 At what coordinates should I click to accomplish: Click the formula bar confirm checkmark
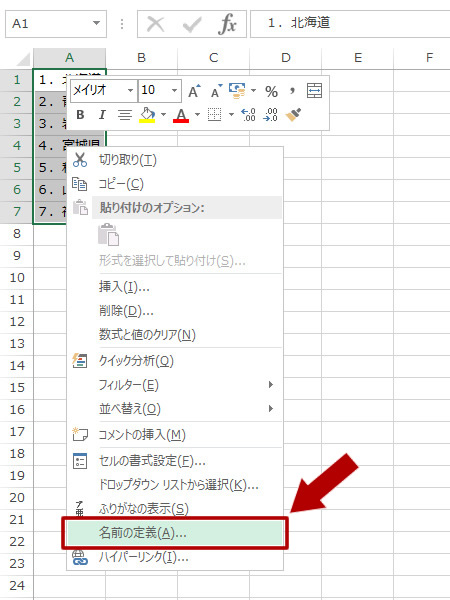192,25
